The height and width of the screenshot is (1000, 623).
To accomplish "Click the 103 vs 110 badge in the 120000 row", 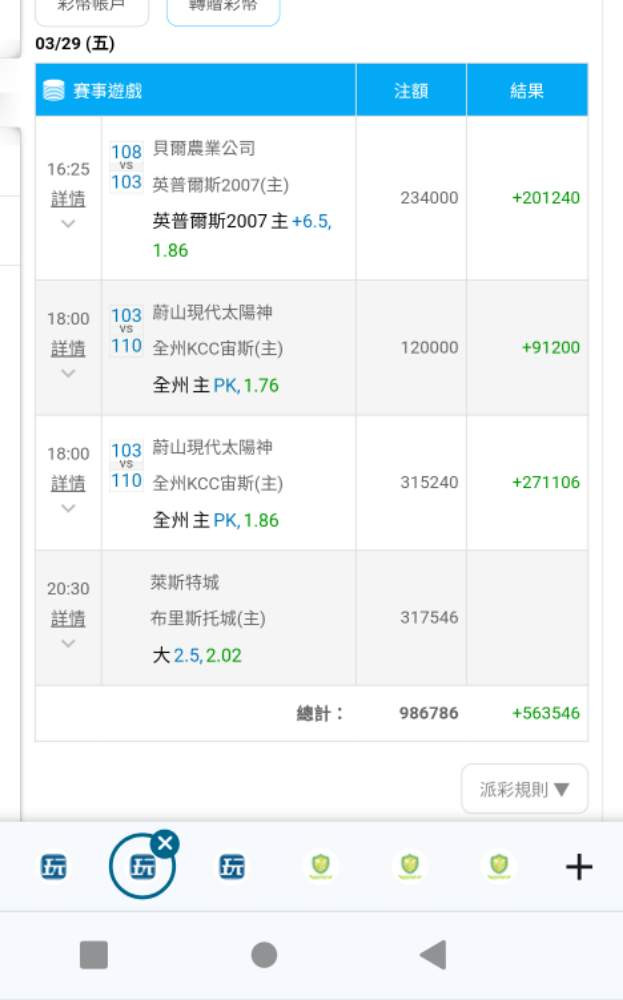I will [x=126, y=332].
